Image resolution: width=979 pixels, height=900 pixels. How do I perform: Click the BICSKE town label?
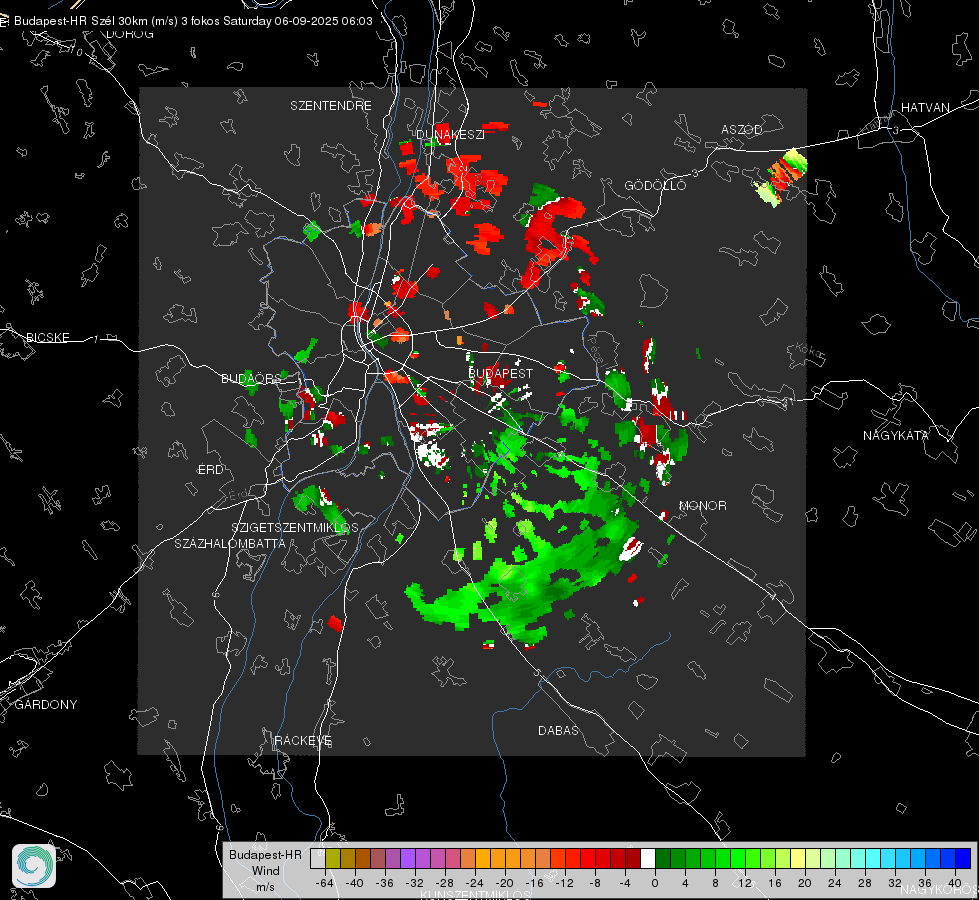click(47, 337)
